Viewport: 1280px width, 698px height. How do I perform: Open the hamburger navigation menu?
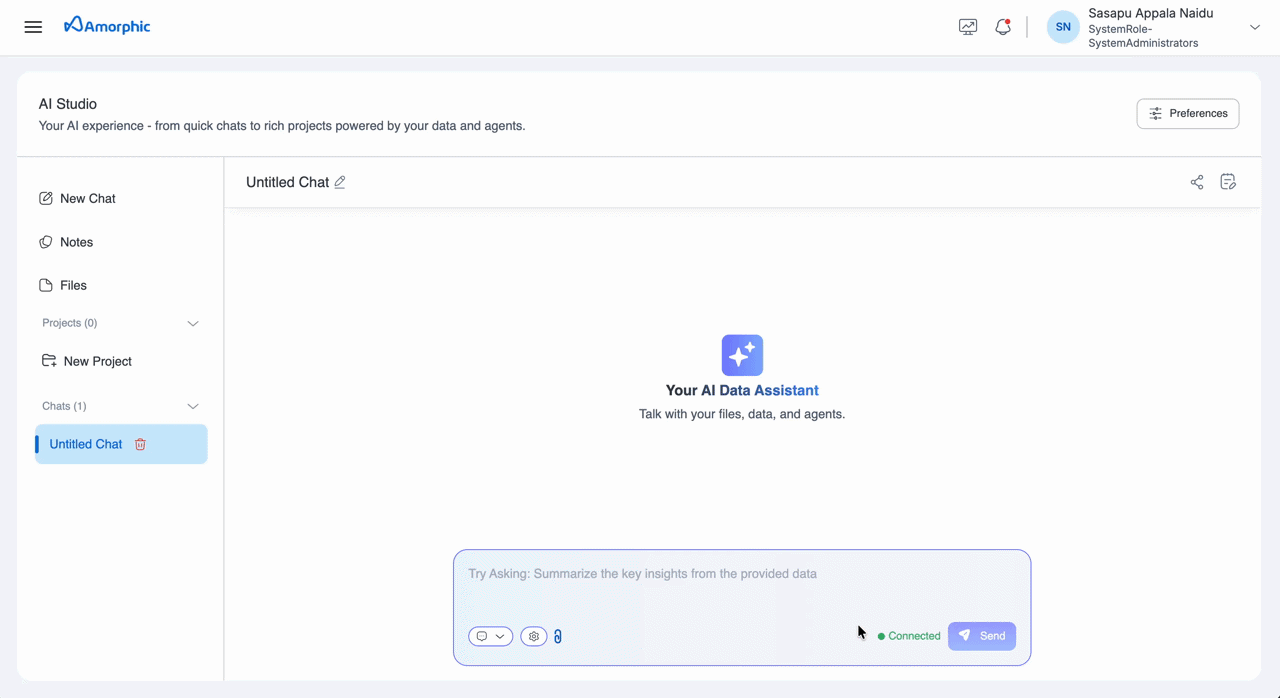[x=33, y=27]
